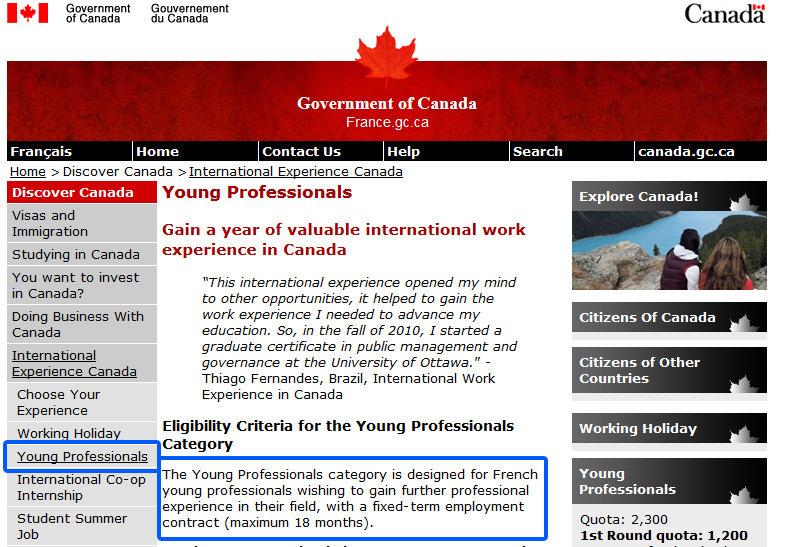Click the Citizens Of Canada panel
Viewport: 790px width, 547px height.
(x=647, y=318)
